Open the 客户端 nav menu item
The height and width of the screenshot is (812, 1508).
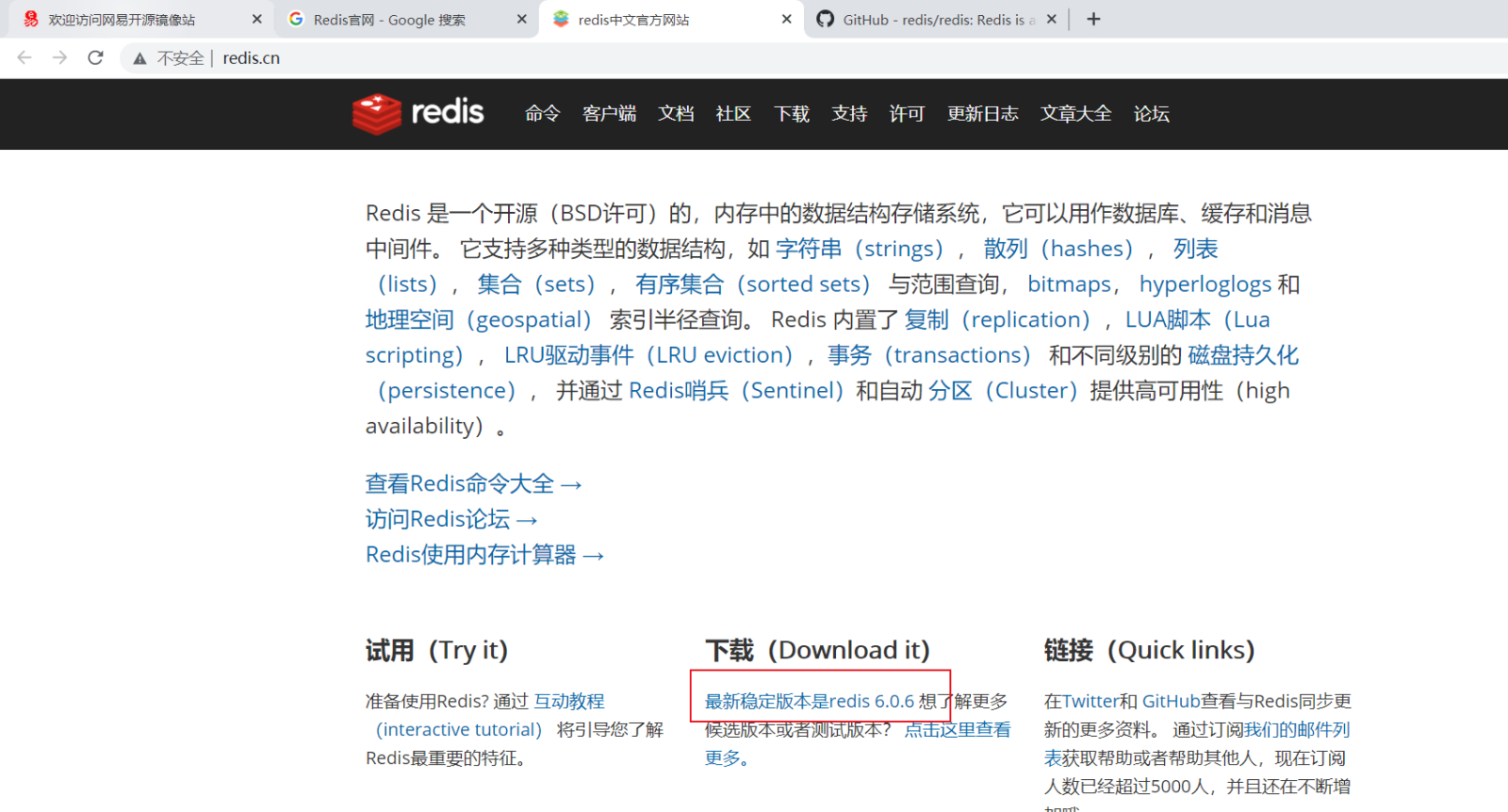pyautogui.click(x=610, y=114)
